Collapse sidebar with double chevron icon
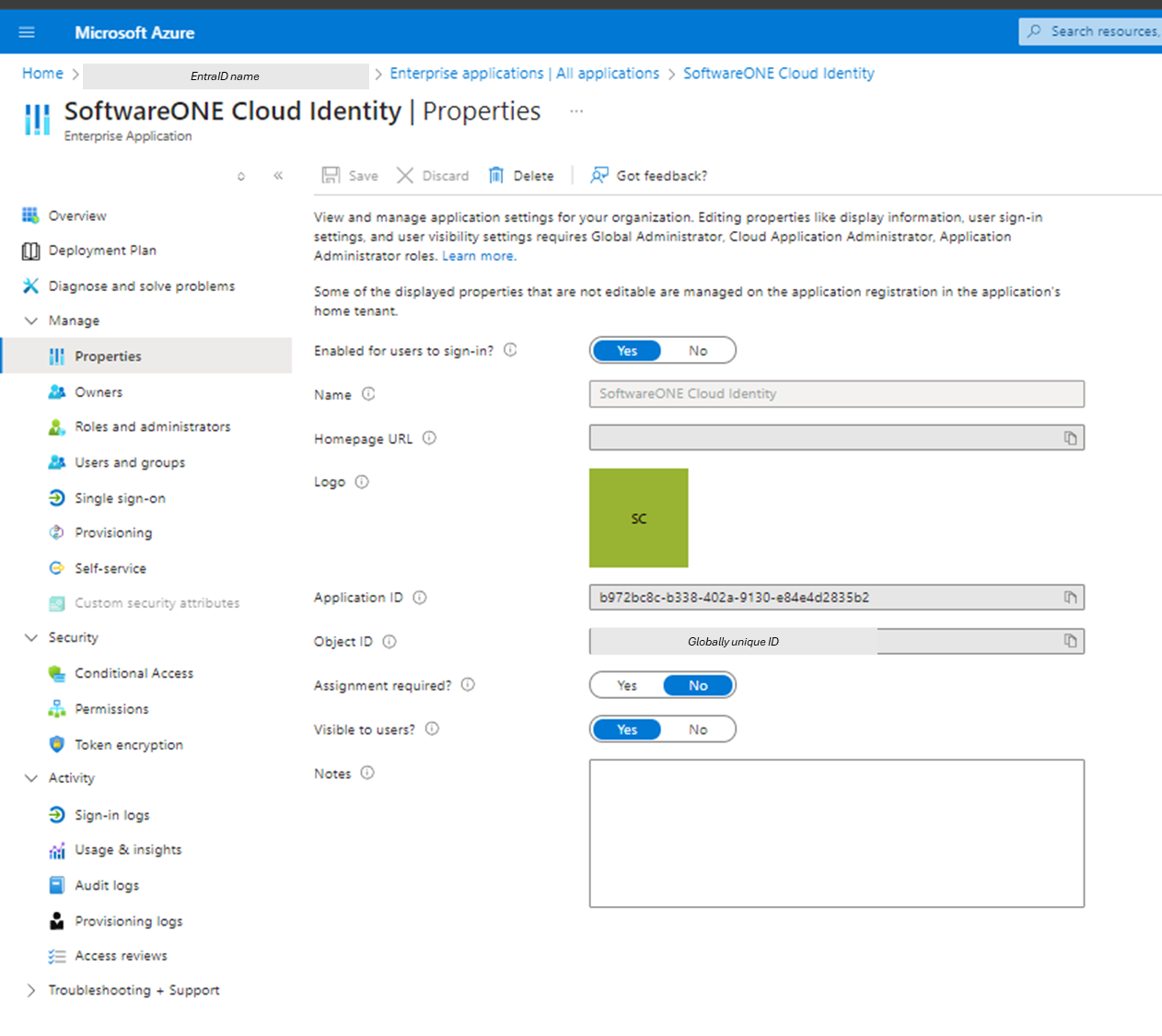 coord(278,175)
